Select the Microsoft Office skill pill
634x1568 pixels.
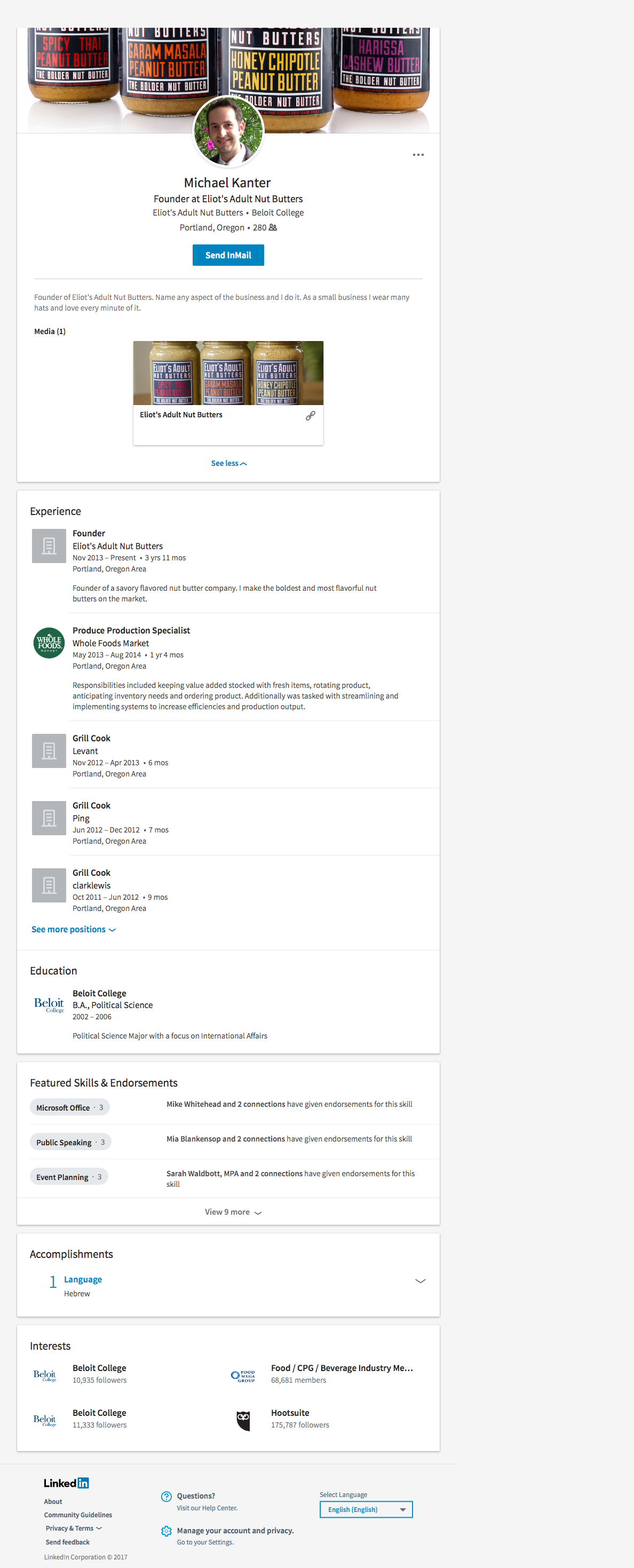(69, 1108)
